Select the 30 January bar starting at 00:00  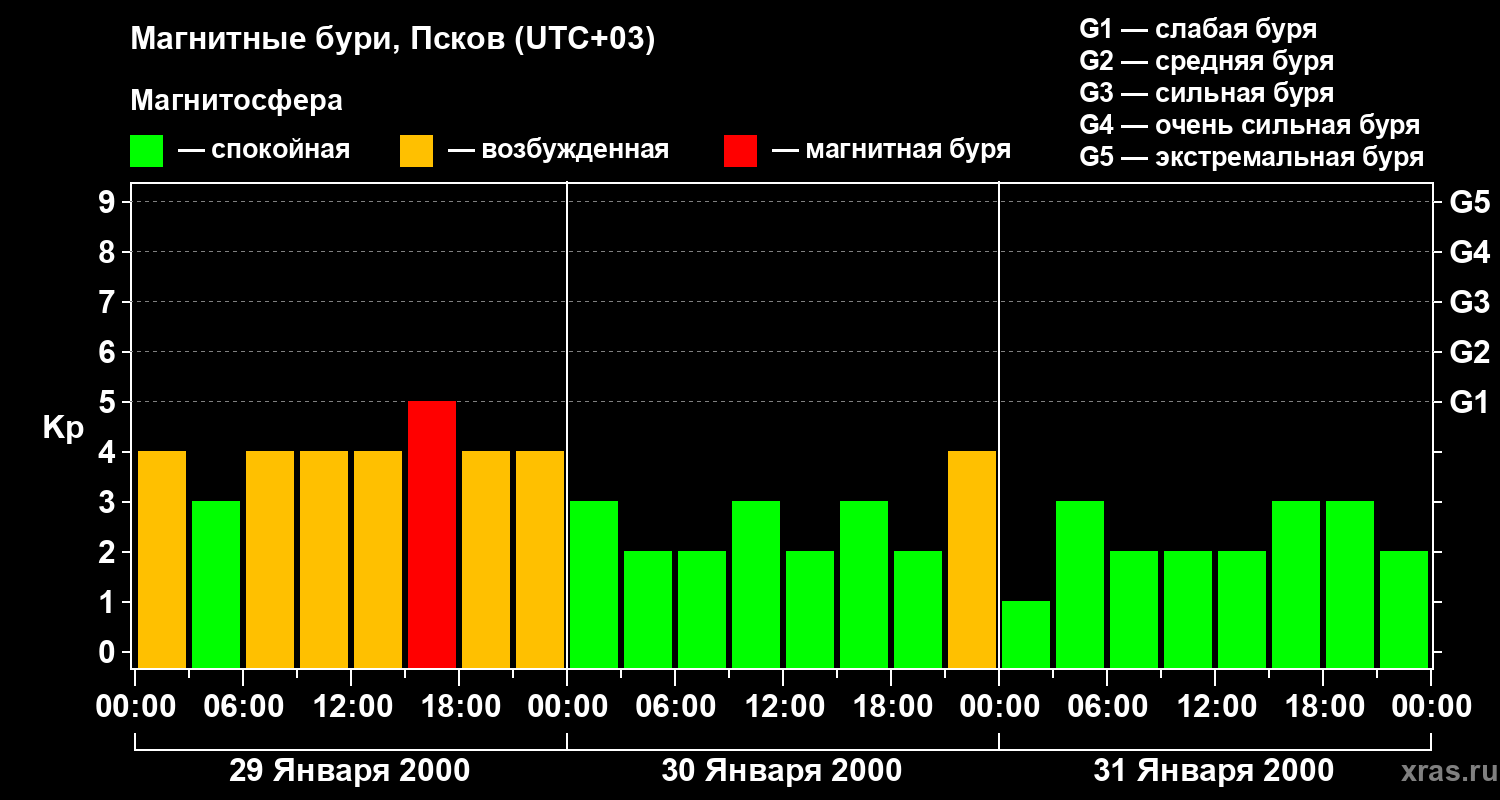tap(594, 585)
